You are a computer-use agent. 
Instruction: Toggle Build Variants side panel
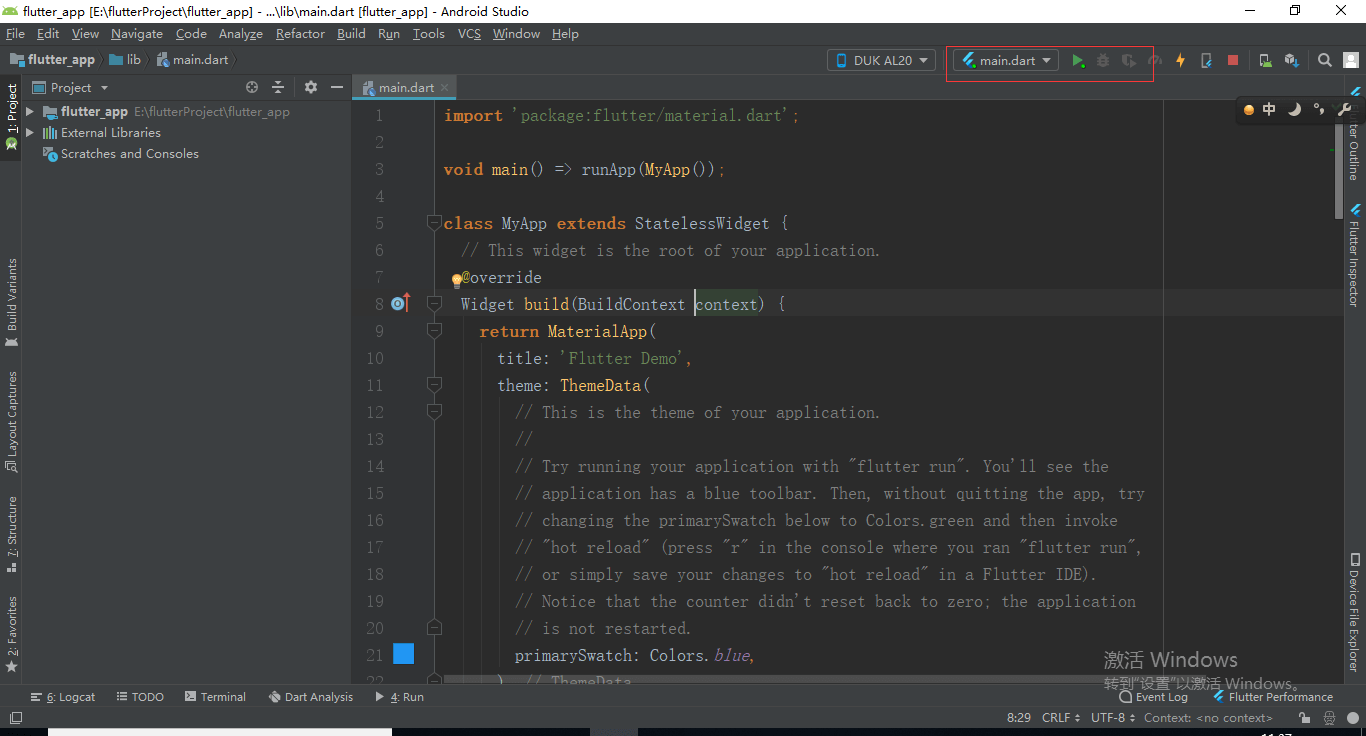(x=12, y=302)
